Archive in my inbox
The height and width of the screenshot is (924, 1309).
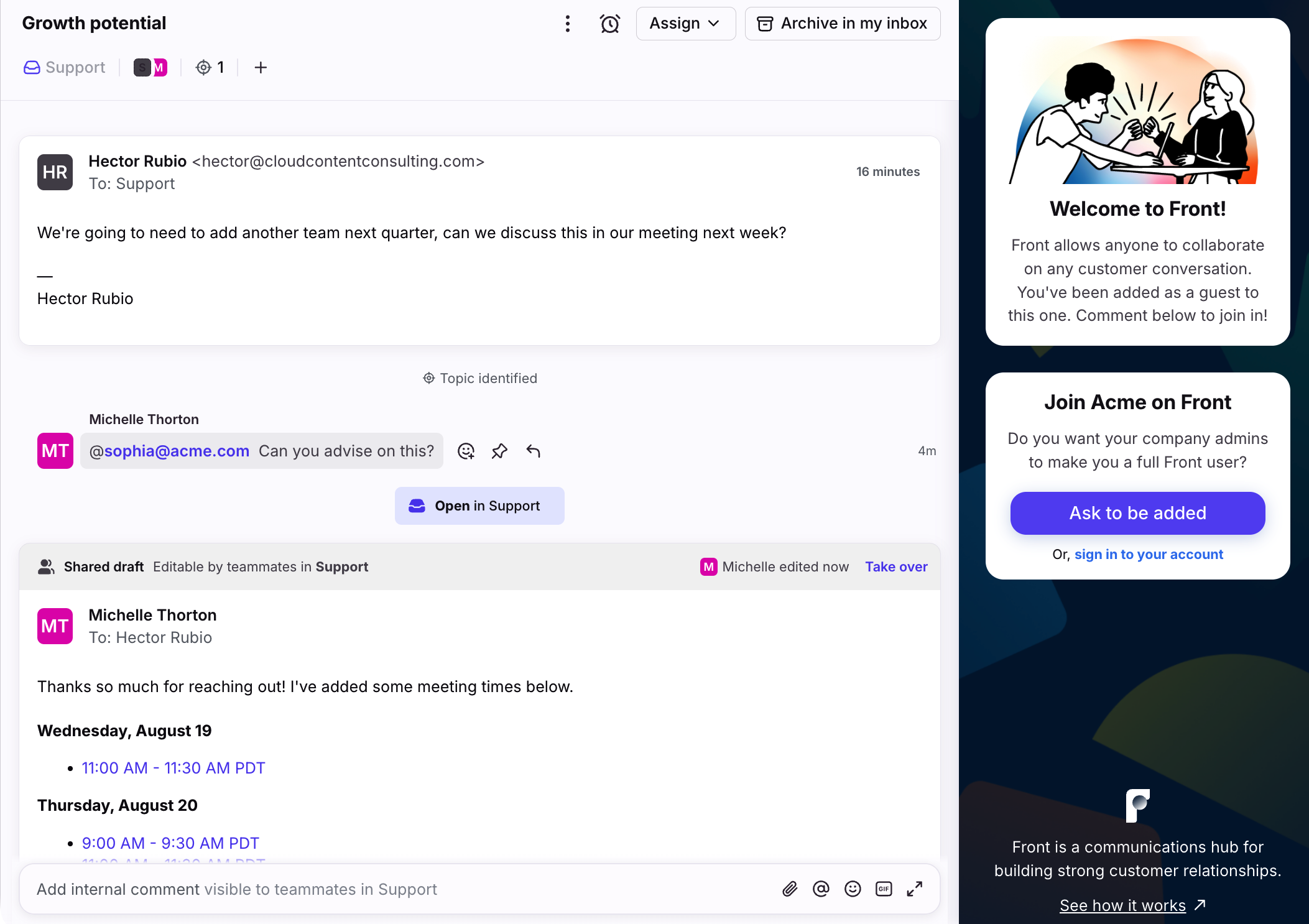click(x=842, y=24)
